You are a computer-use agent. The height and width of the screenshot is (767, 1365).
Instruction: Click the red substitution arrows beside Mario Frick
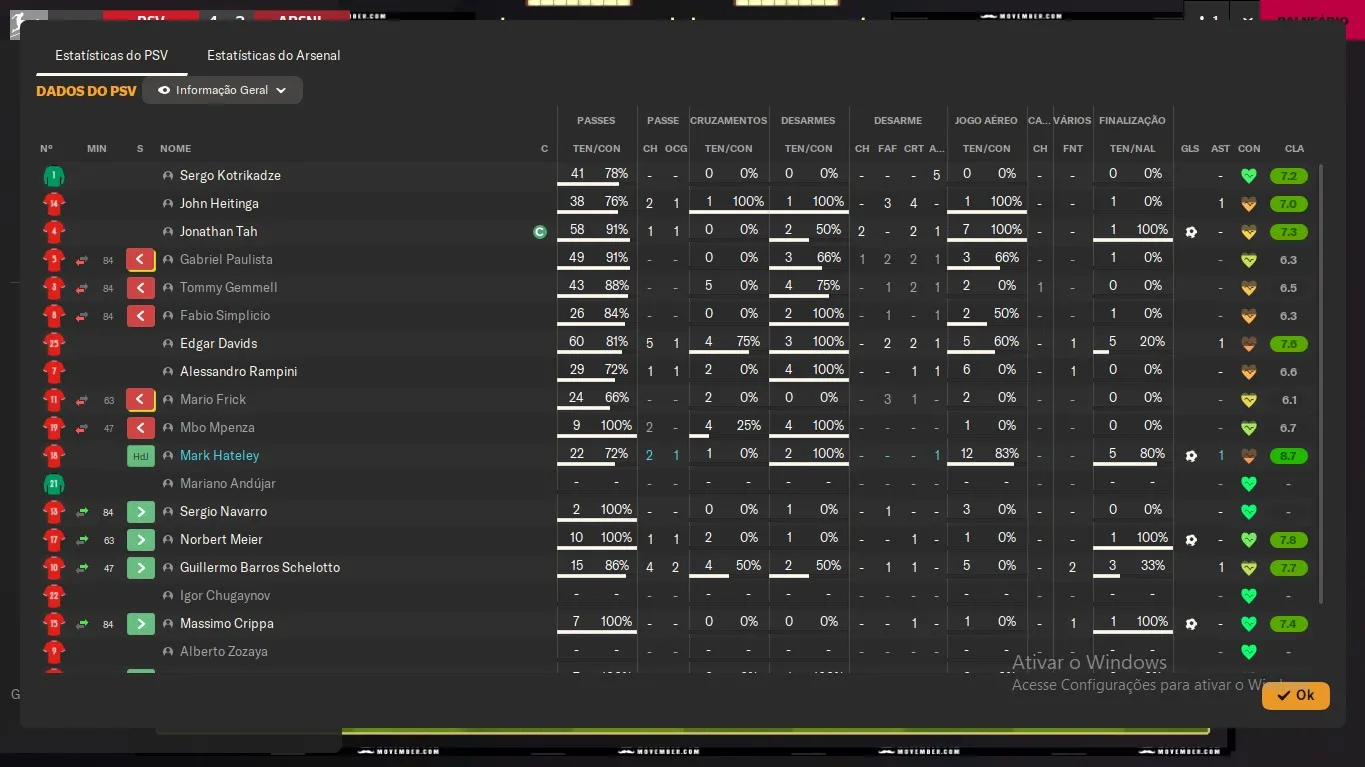(82, 400)
